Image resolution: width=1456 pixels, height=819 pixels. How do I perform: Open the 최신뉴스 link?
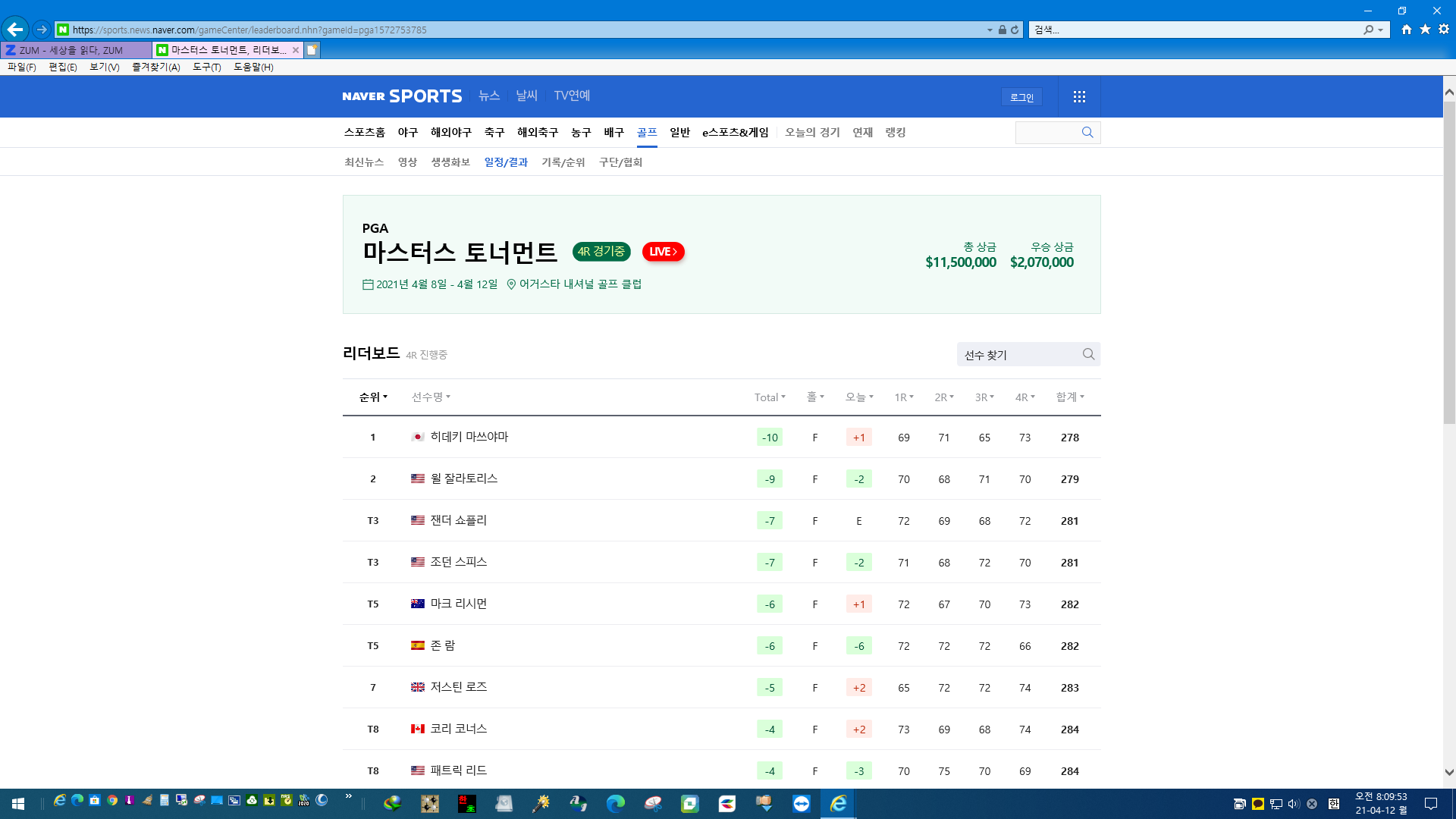364,162
